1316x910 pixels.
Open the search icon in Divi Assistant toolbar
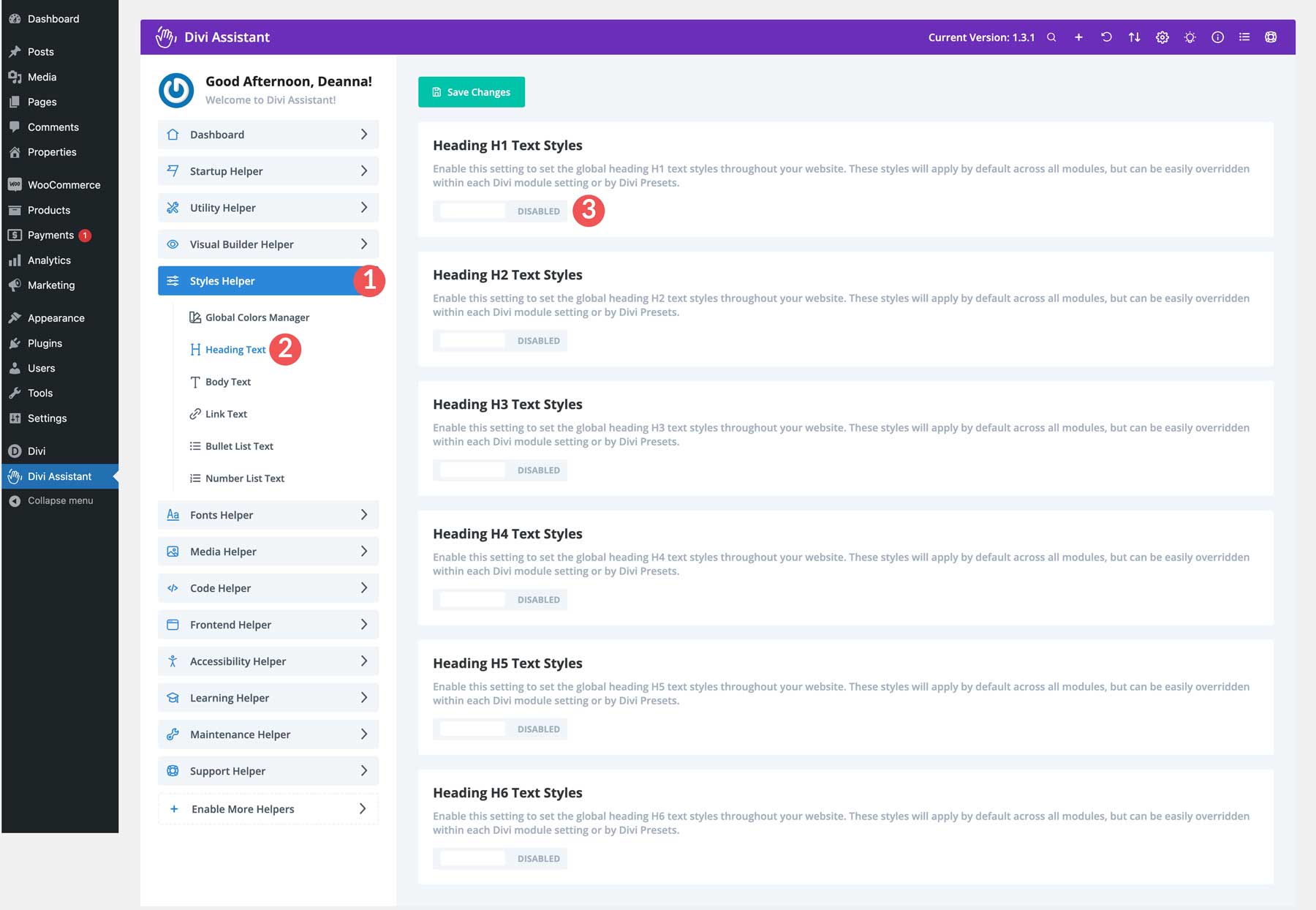[1051, 37]
